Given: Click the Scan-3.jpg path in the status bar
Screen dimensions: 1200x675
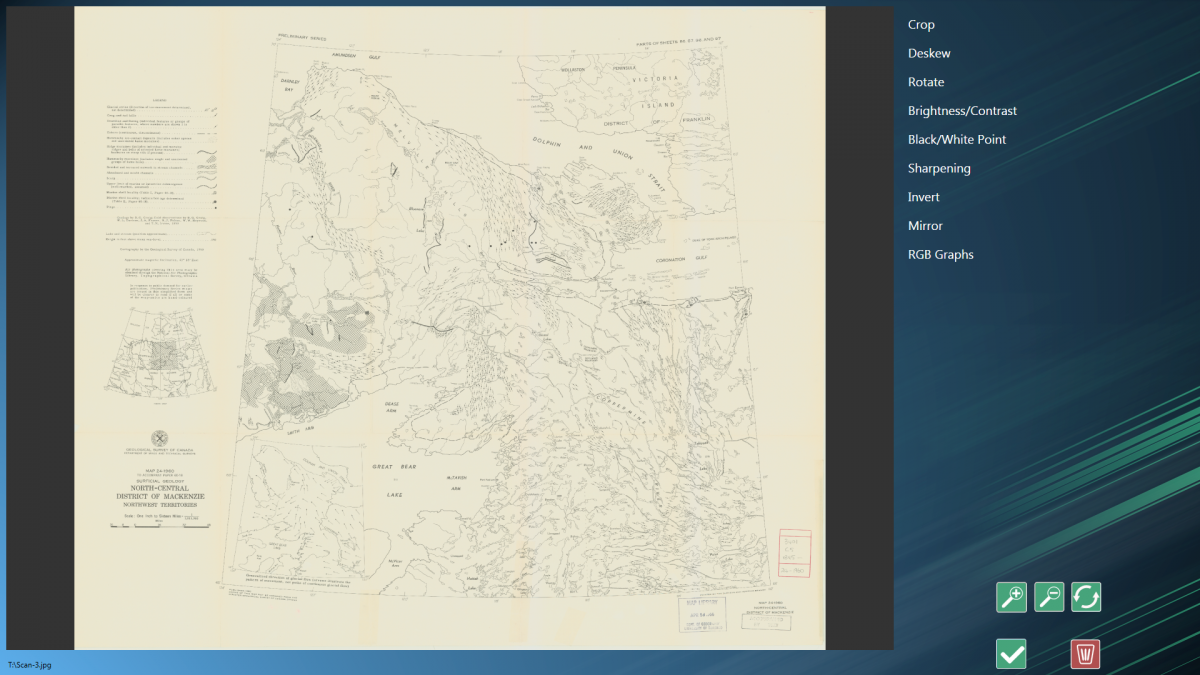Looking at the screenshot, I should click(x=29, y=664).
